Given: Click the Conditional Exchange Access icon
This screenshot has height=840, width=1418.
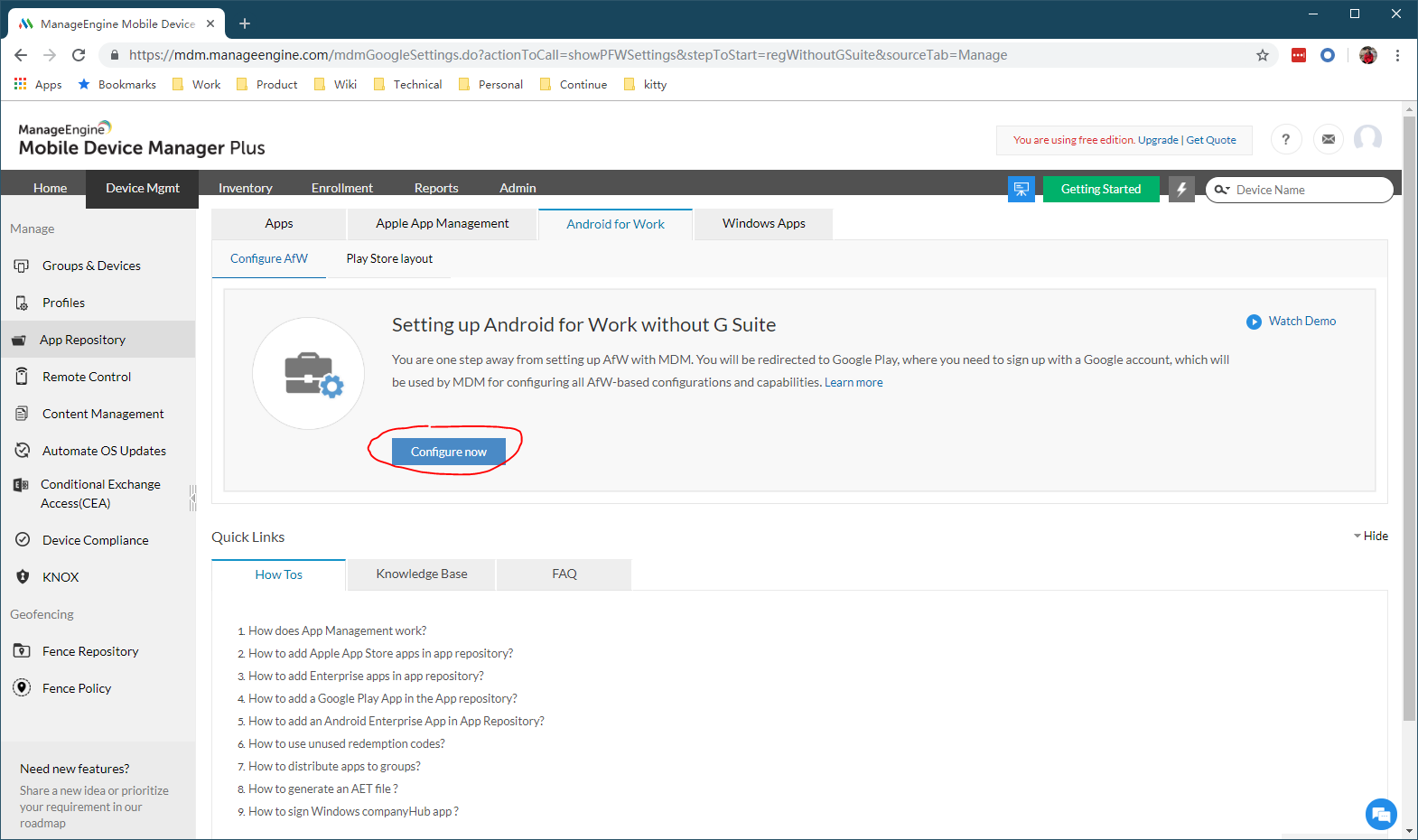Looking at the screenshot, I should [21, 485].
